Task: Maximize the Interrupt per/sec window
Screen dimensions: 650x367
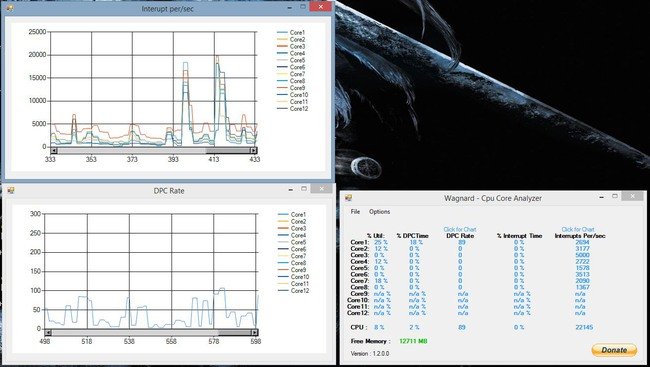Action: (303, 7)
